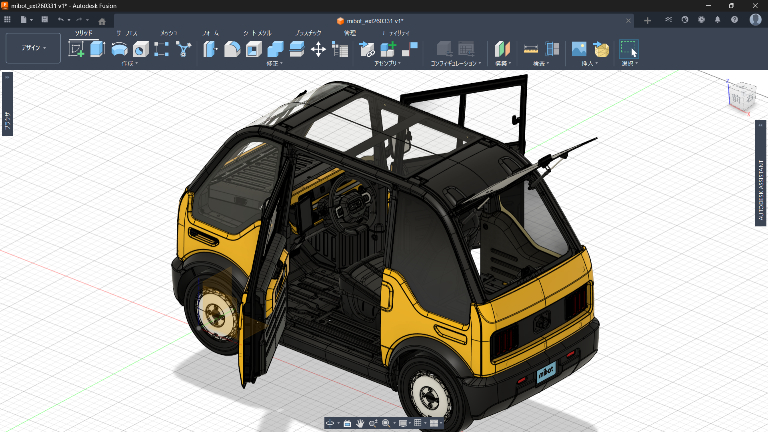Select the Shell tool icon
Screen dimensions: 768x432
[x=254, y=49]
